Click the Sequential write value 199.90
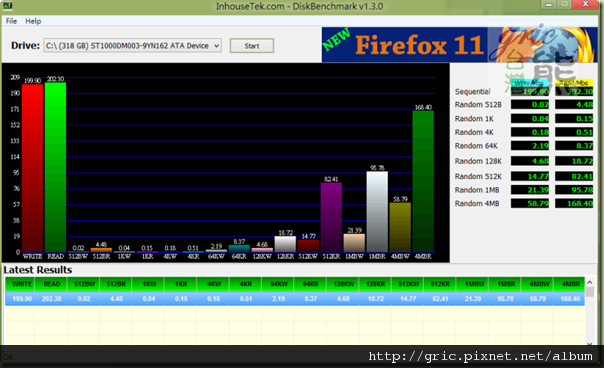This screenshot has width=604, height=368. [530, 92]
